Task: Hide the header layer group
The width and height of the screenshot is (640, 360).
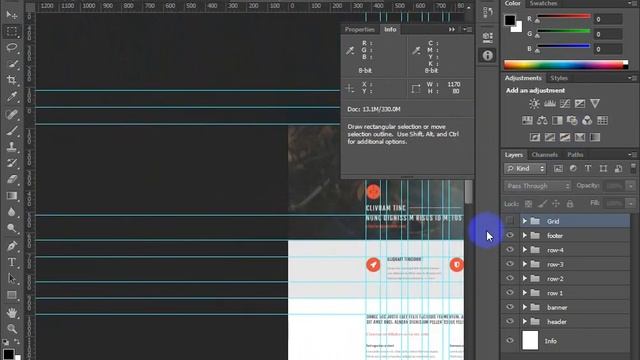Action: point(510,321)
